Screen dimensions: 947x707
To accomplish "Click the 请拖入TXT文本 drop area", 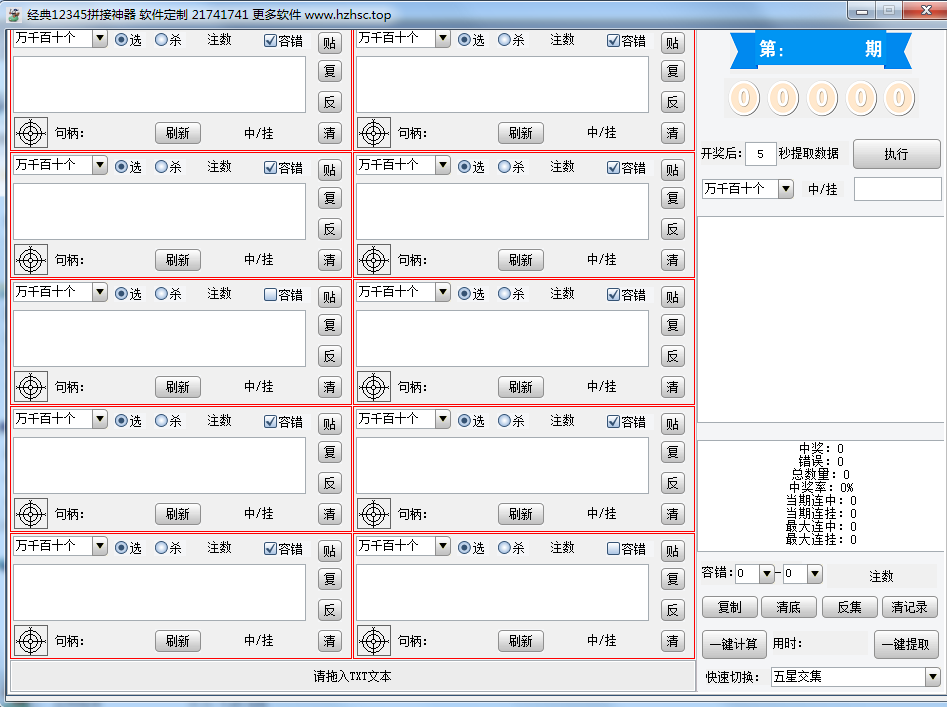I will (353, 676).
